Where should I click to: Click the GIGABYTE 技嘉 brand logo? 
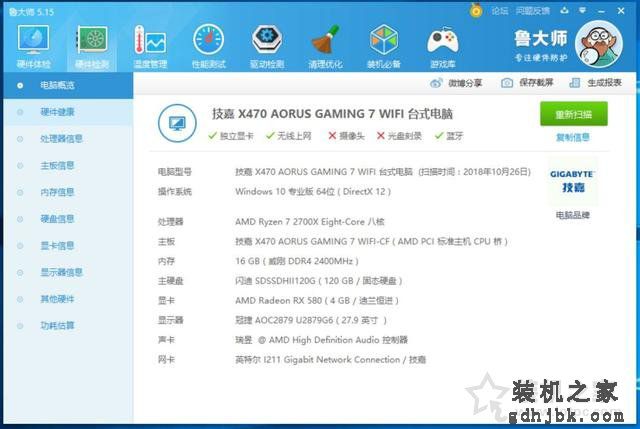[x=571, y=181]
